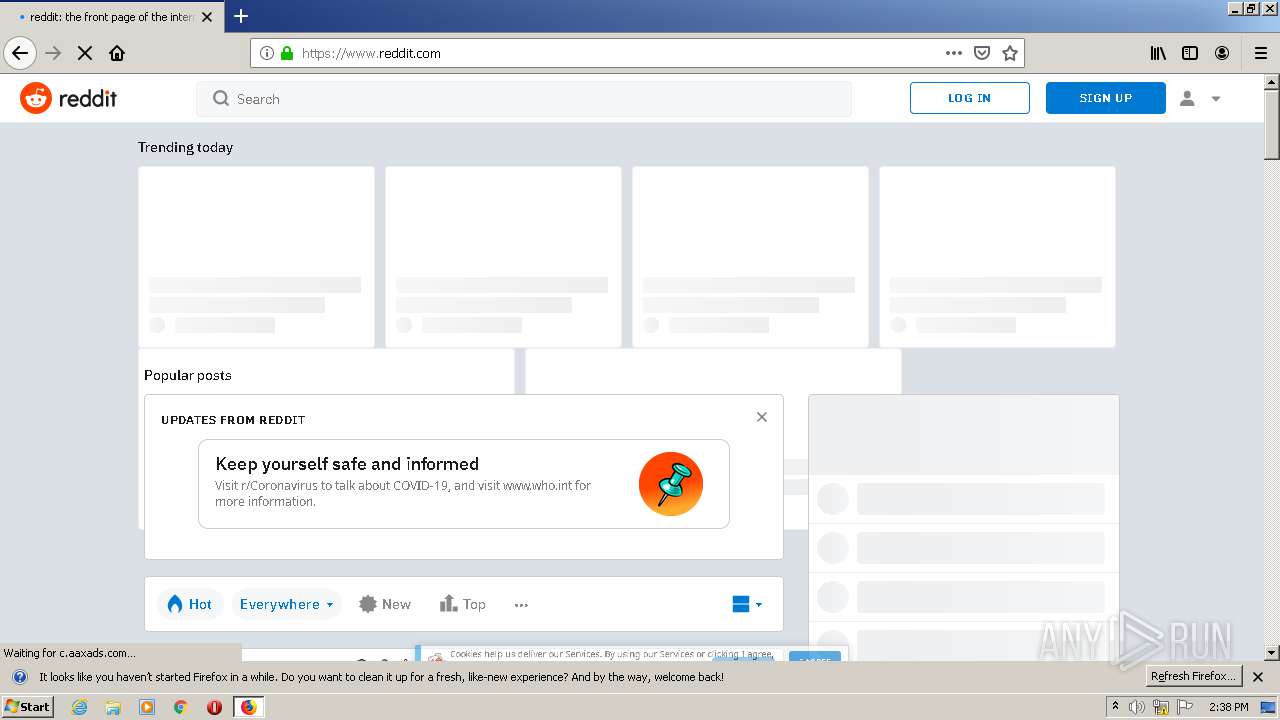This screenshot has height=720, width=1280.
Task: Click the pushpin announcement icon
Action: (x=671, y=484)
